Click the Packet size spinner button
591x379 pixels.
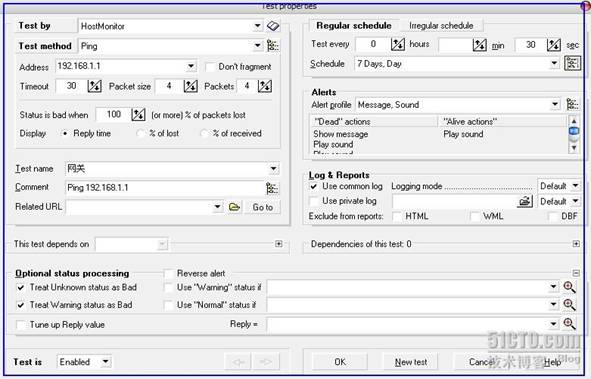191,86
